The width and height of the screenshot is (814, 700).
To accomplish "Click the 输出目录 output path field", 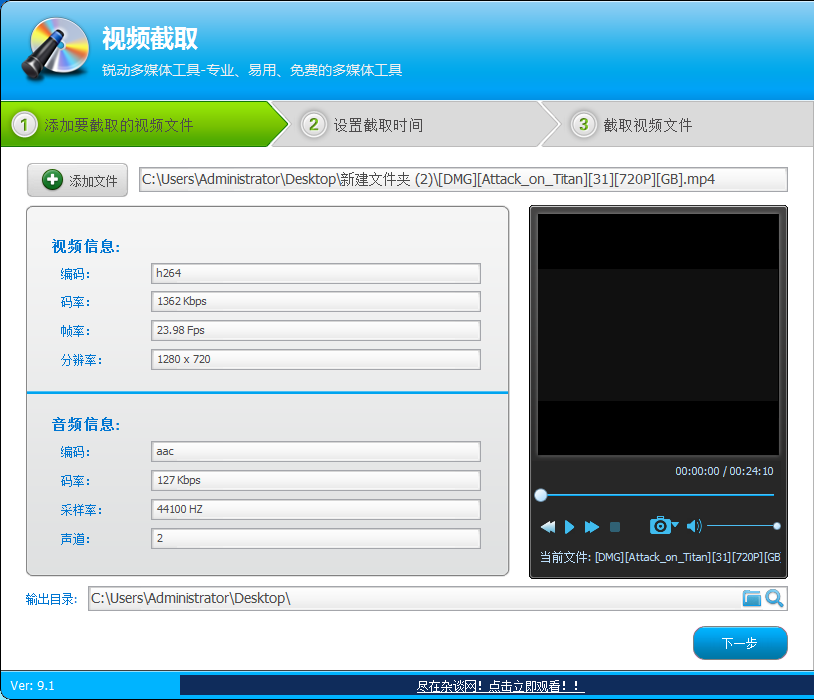I will click(438, 598).
